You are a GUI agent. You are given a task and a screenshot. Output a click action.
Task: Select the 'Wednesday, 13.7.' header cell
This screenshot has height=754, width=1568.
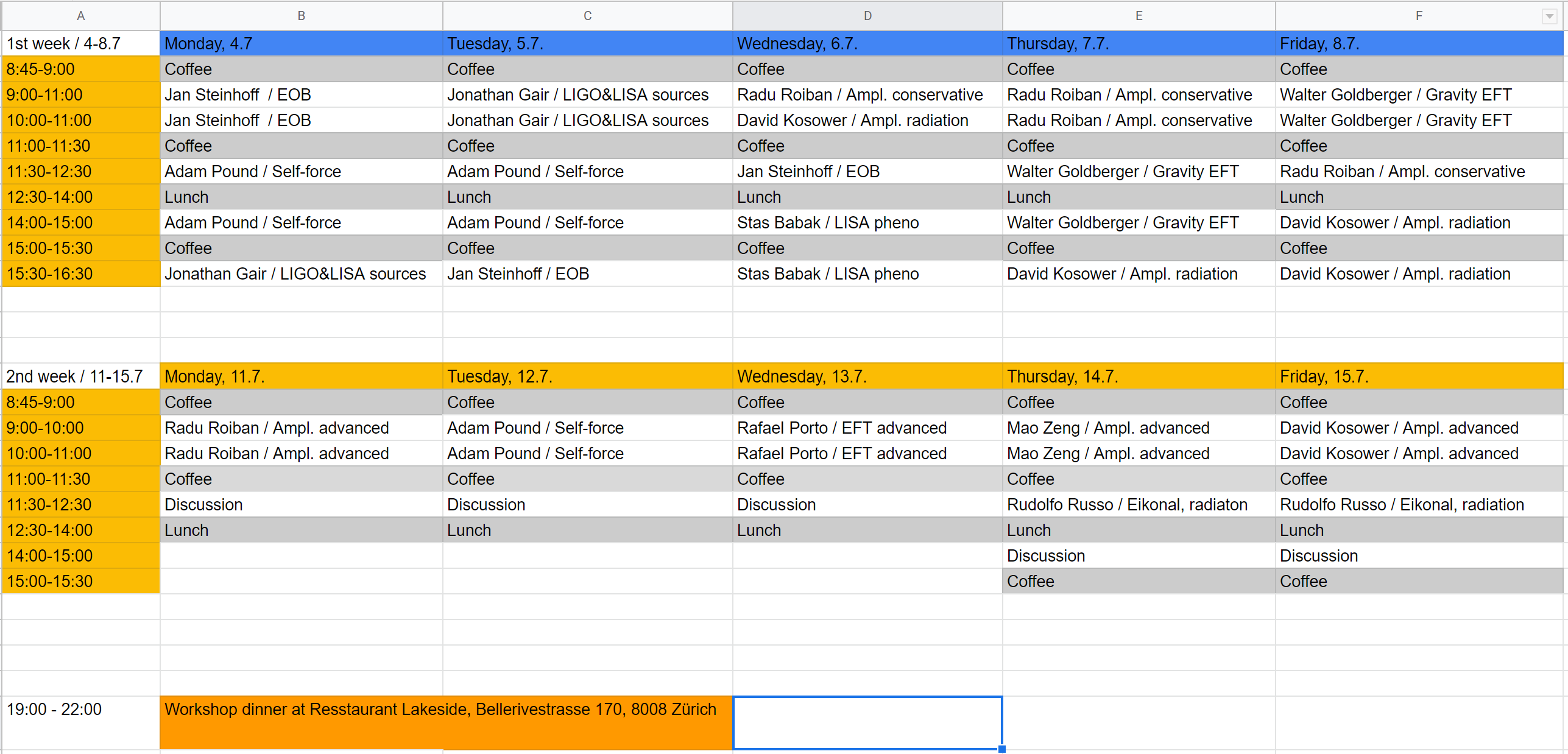click(x=867, y=376)
